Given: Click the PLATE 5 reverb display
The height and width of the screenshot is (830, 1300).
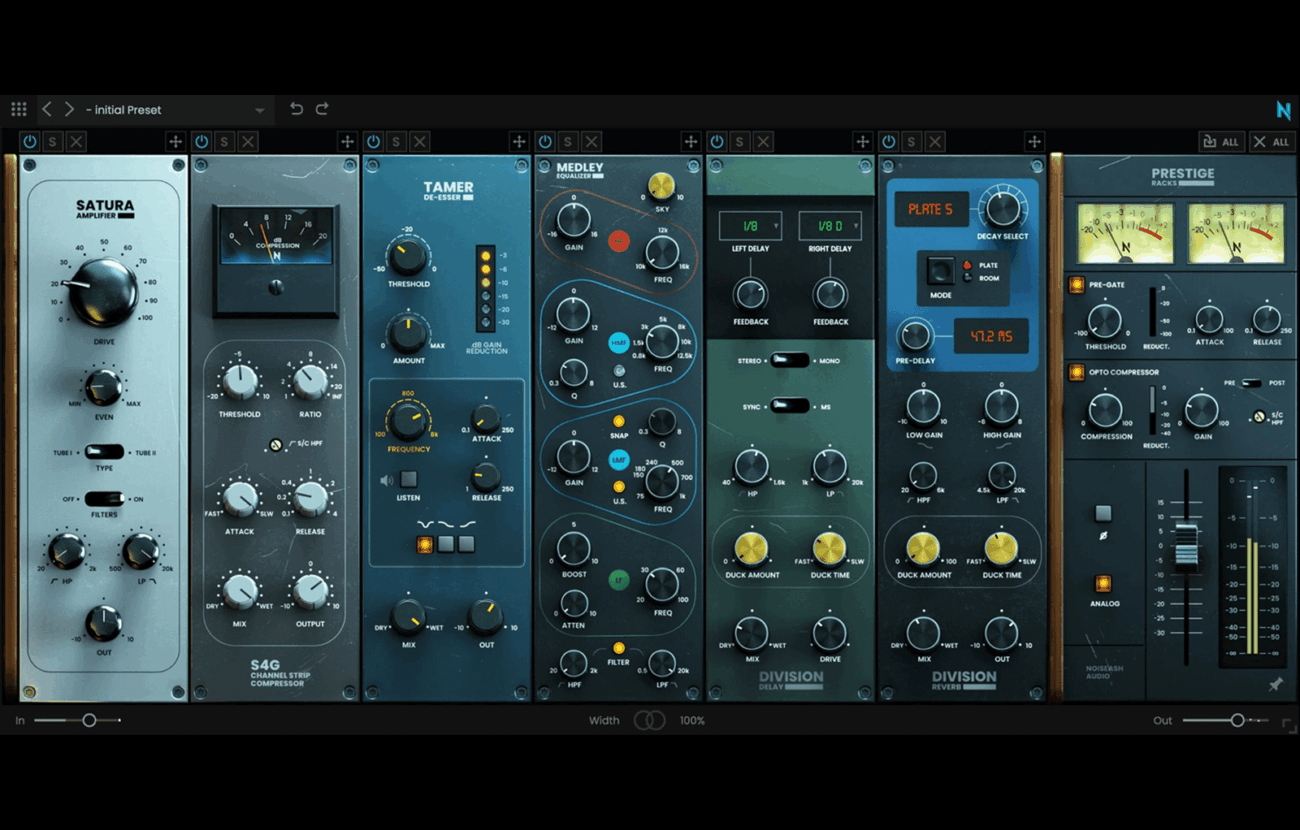Looking at the screenshot, I should [931, 209].
